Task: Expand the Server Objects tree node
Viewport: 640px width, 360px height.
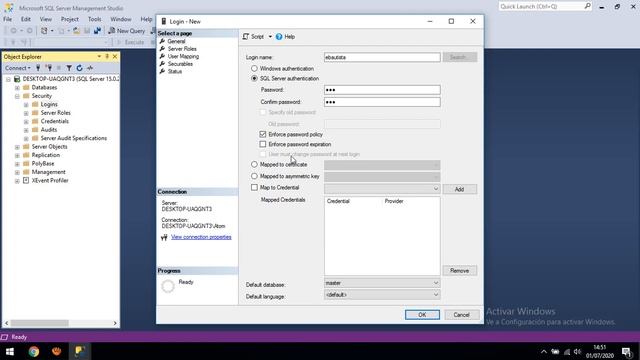Action: (17, 147)
